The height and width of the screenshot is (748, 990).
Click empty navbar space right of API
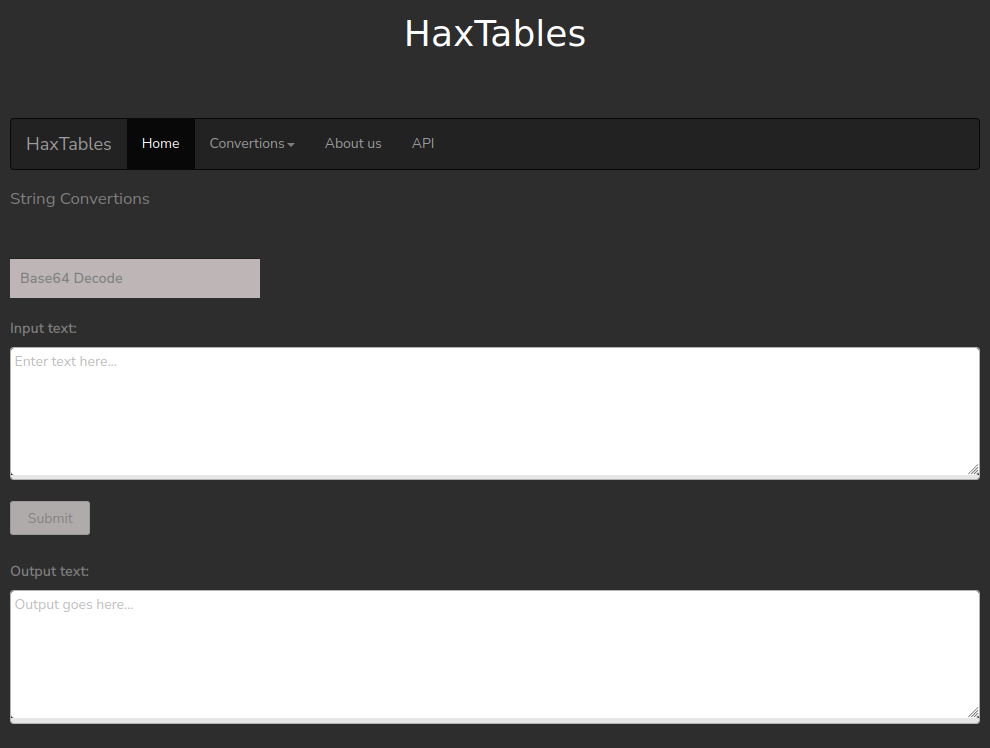tap(700, 144)
